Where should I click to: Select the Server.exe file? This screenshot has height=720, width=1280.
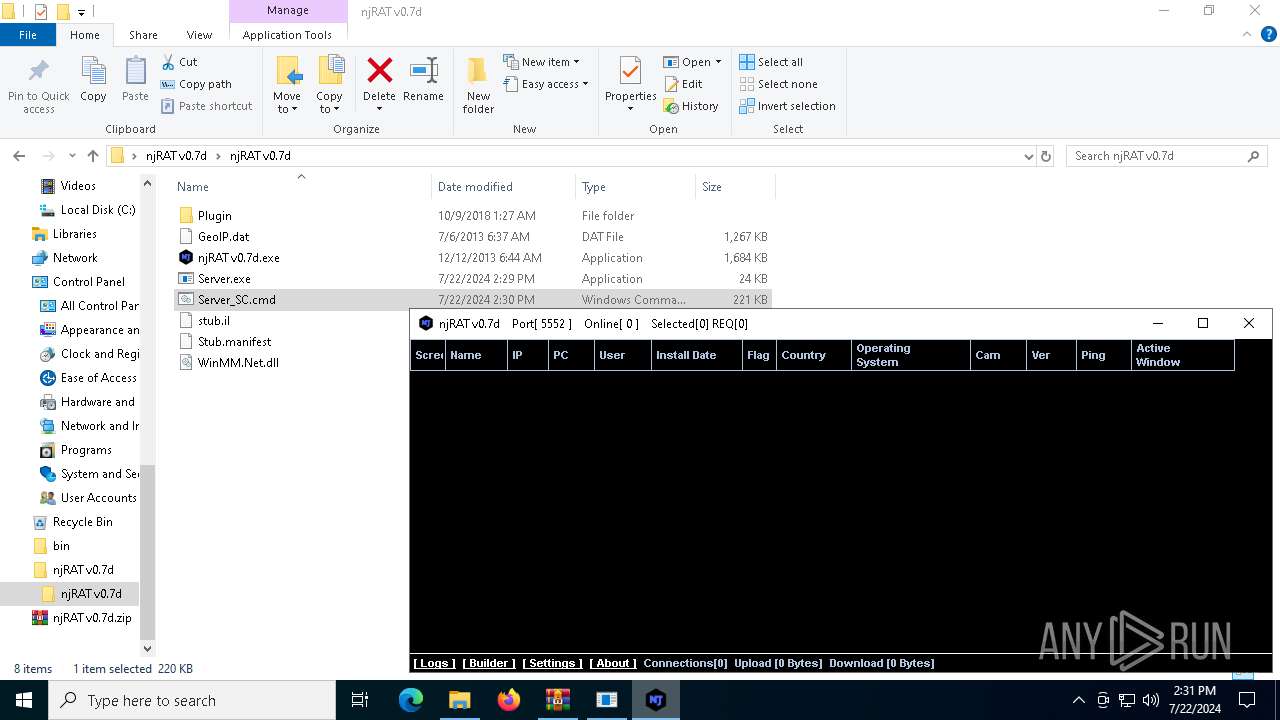pyautogui.click(x=224, y=278)
